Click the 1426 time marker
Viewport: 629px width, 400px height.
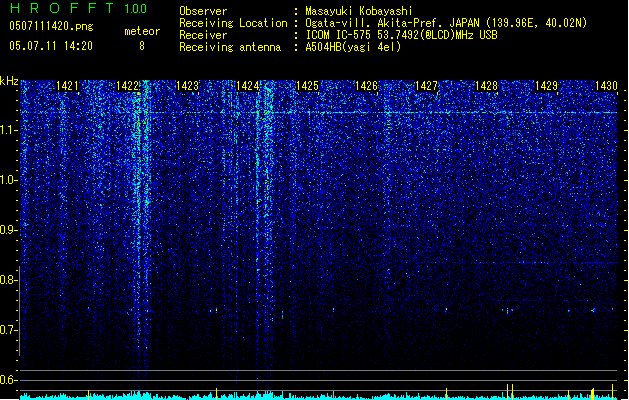pyautogui.click(x=367, y=86)
